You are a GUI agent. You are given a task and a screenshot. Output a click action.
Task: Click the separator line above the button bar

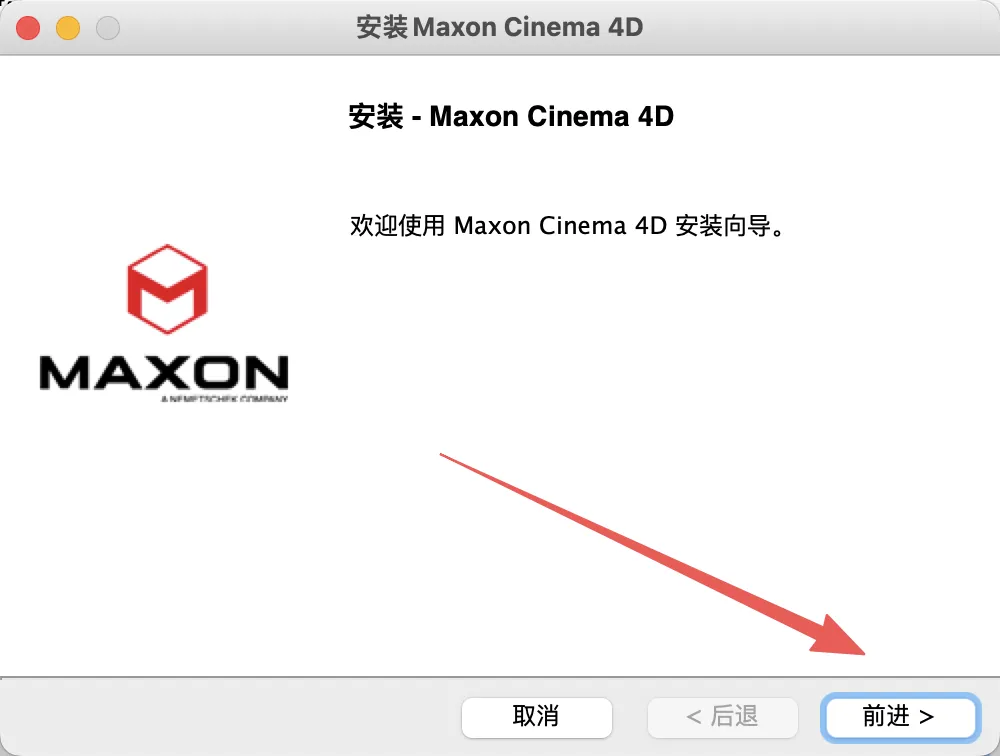point(500,677)
